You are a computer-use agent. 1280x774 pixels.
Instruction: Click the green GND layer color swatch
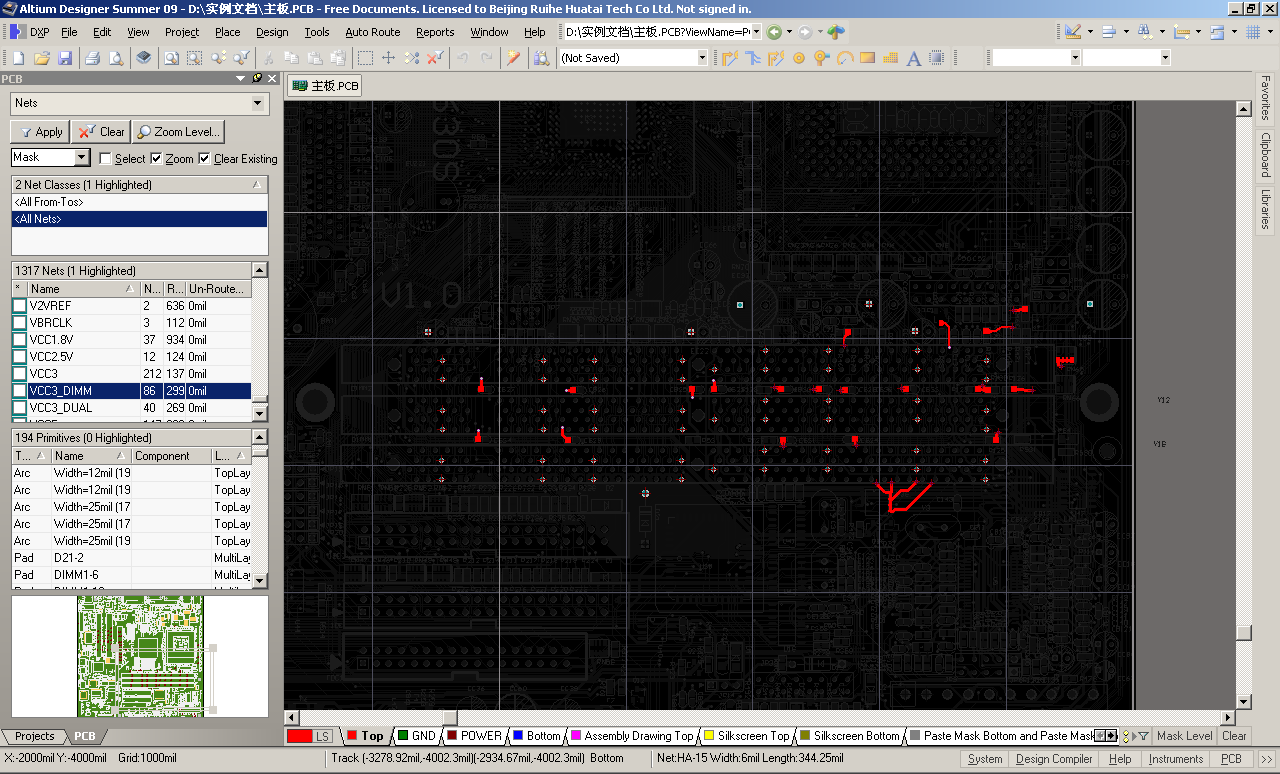point(403,736)
